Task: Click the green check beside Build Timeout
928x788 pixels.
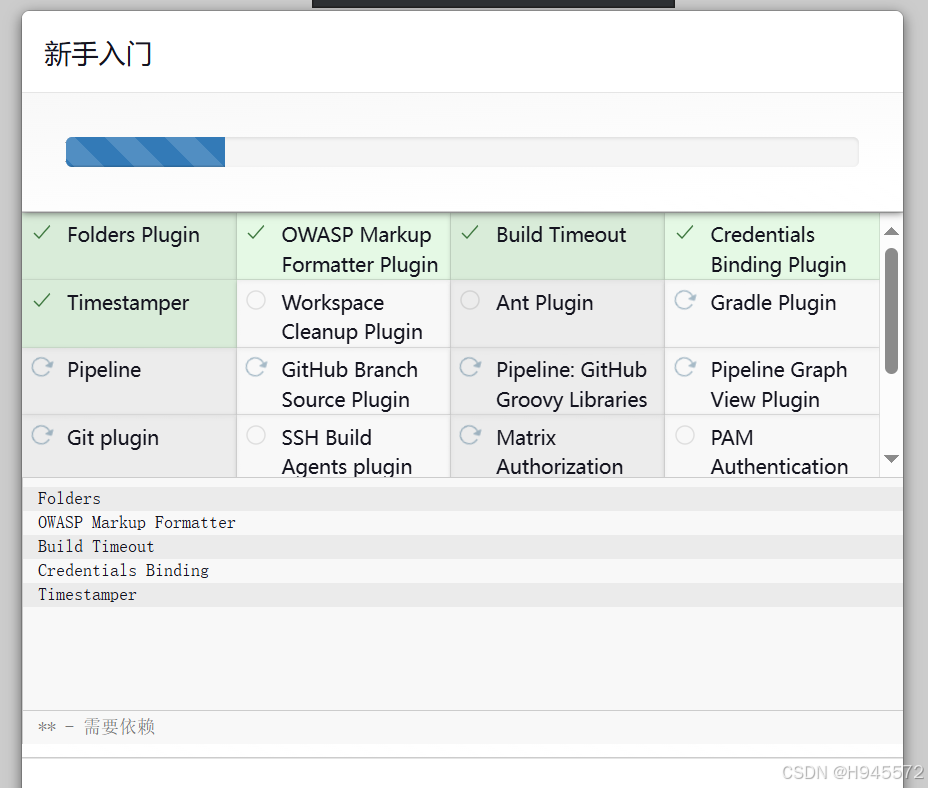Action: tap(471, 233)
